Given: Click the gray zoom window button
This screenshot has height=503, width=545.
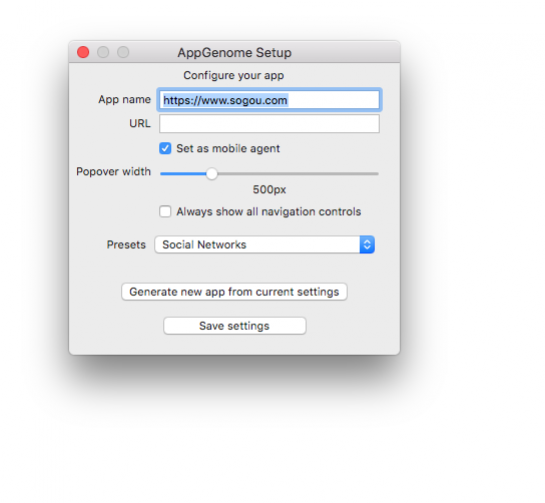Looking at the screenshot, I should (x=123, y=52).
